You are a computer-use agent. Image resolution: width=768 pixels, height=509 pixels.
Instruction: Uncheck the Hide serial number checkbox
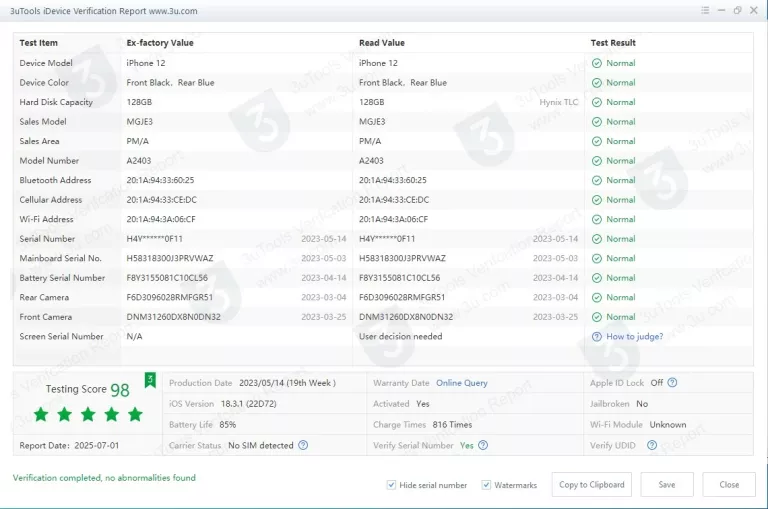point(391,485)
